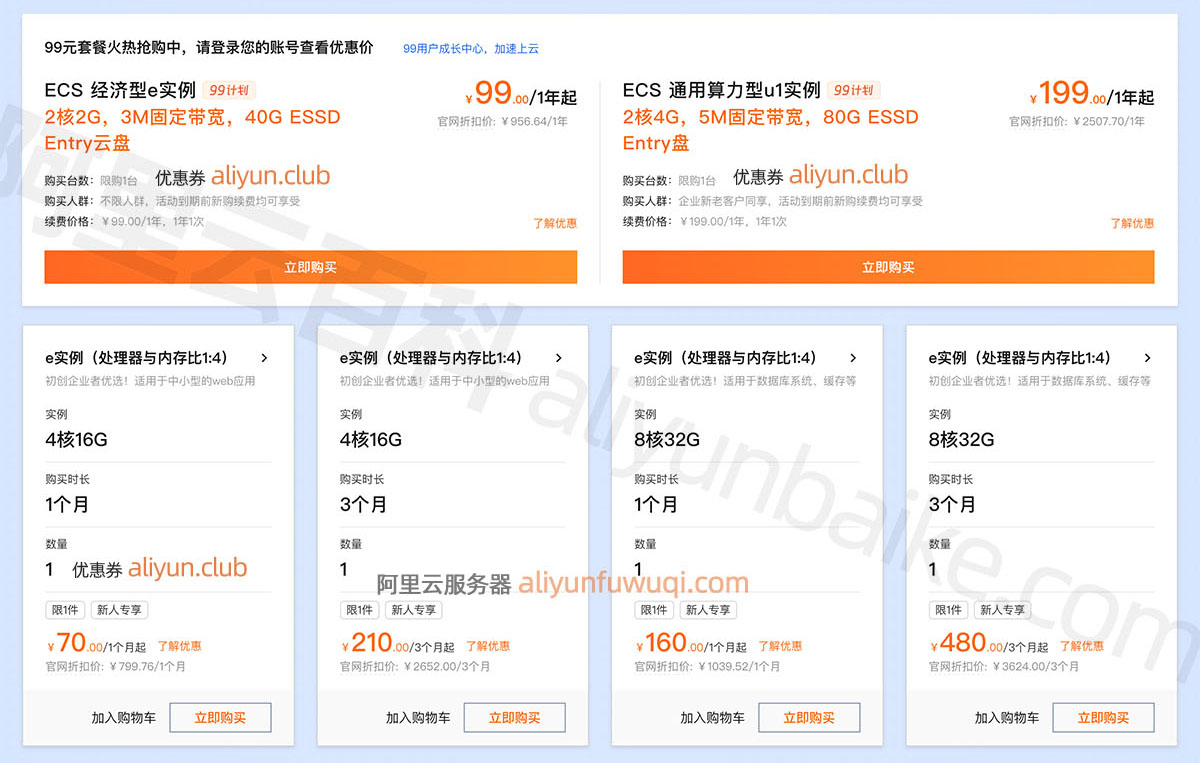Click the 99元套餐火热抢购中 headline
The width and height of the screenshot is (1200, 763).
[x=209, y=47]
